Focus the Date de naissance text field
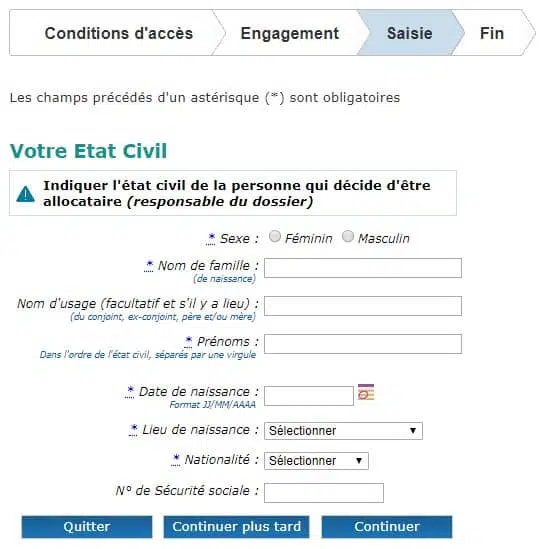 [x=309, y=396]
